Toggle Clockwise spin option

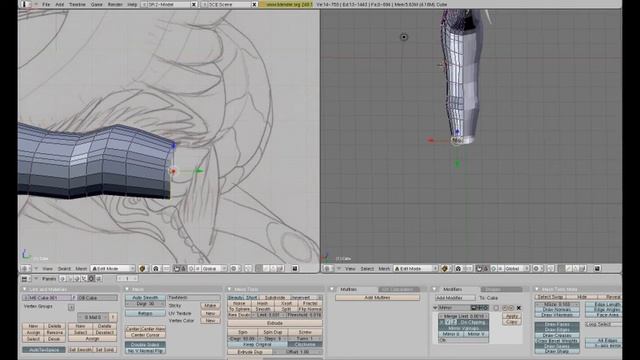coord(304,344)
